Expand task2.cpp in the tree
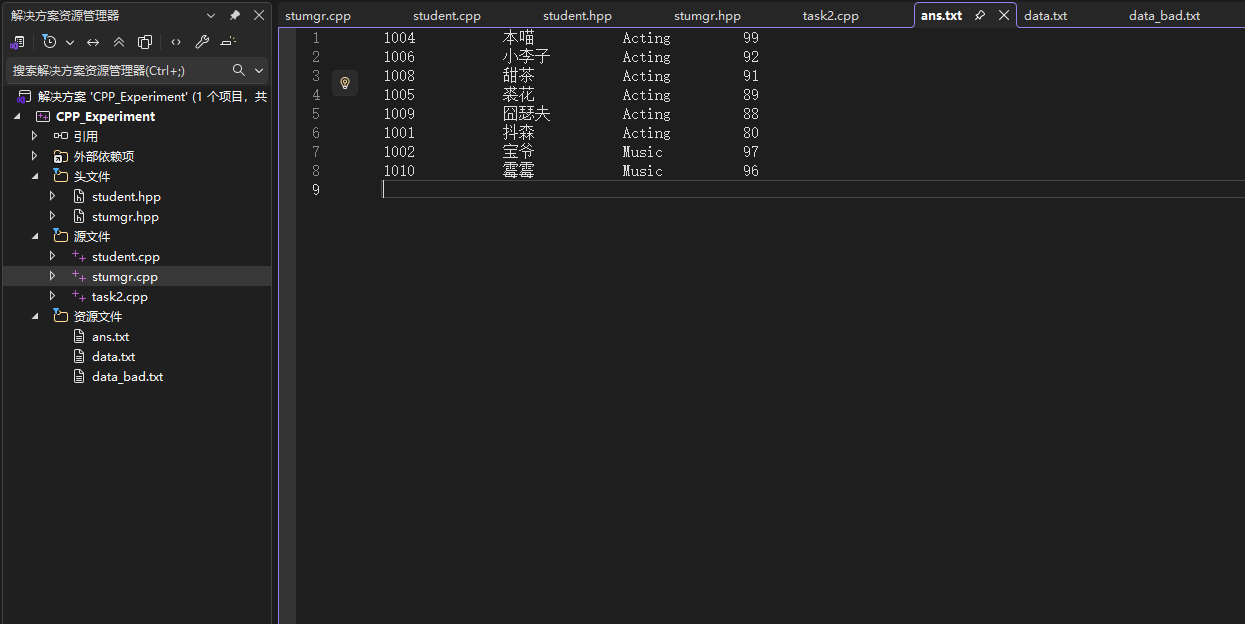The image size is (1245, 624). click(53, 296)
